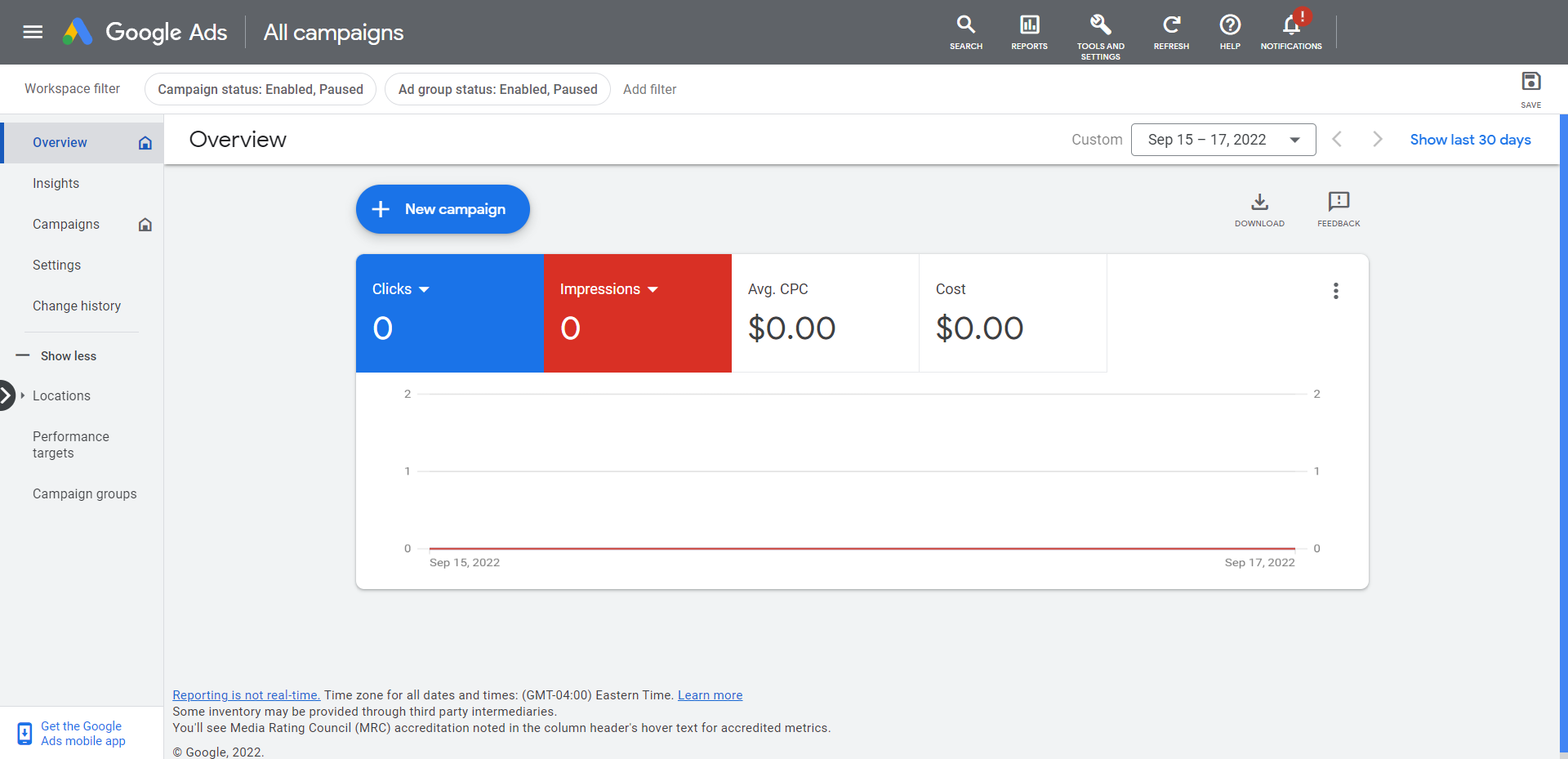Open Notifications bell icon
This screenshot has height=759, width=1568.
(1290, 25)
